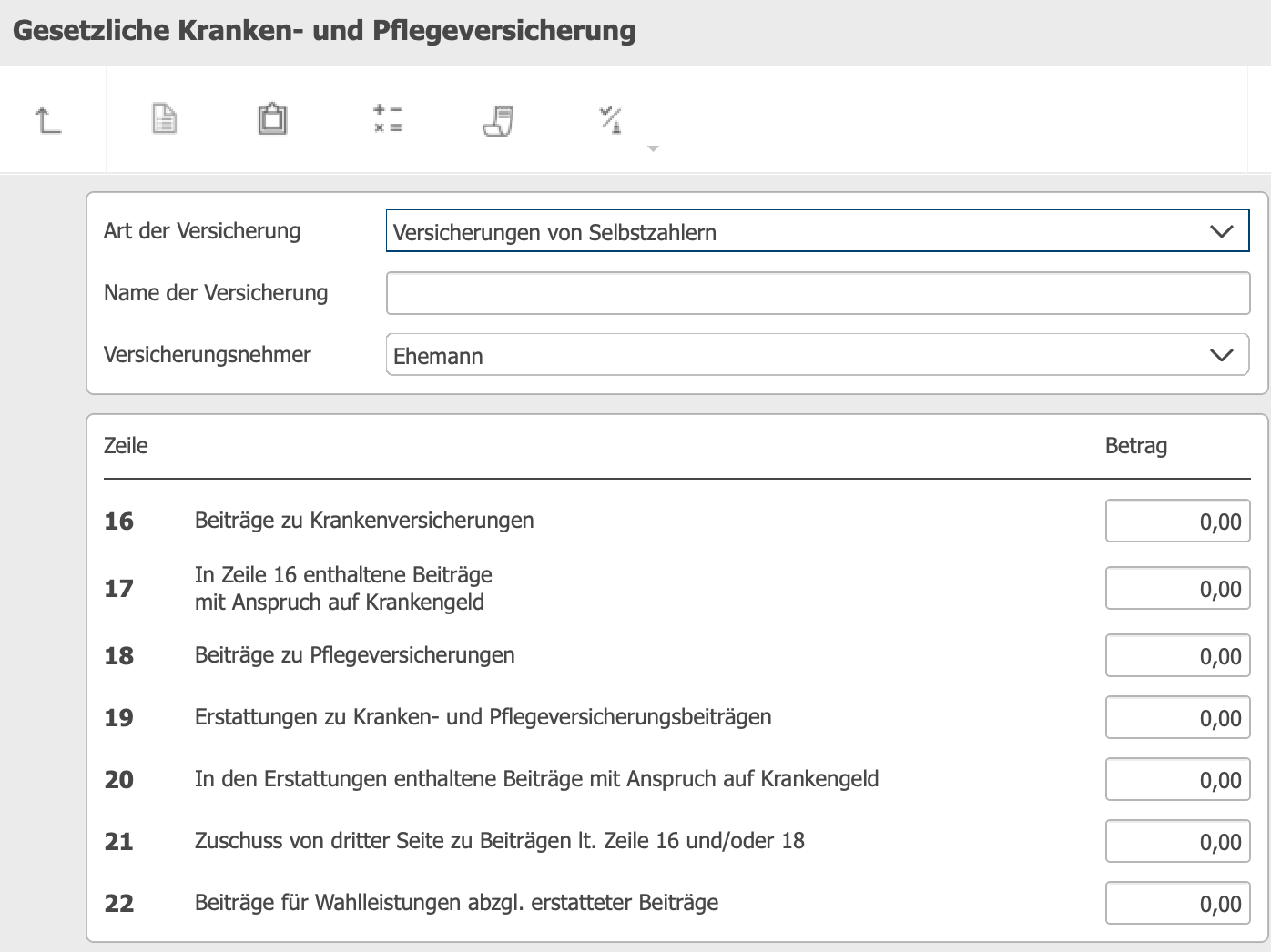Screen dimensions: 1271x952
Task: Open the Art der Versicherung dropdown
Action: coord(817,232)
